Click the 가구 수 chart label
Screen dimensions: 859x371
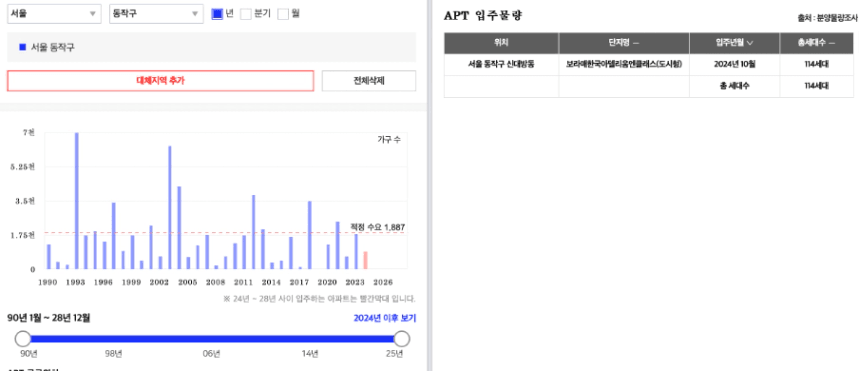point(389,140)
